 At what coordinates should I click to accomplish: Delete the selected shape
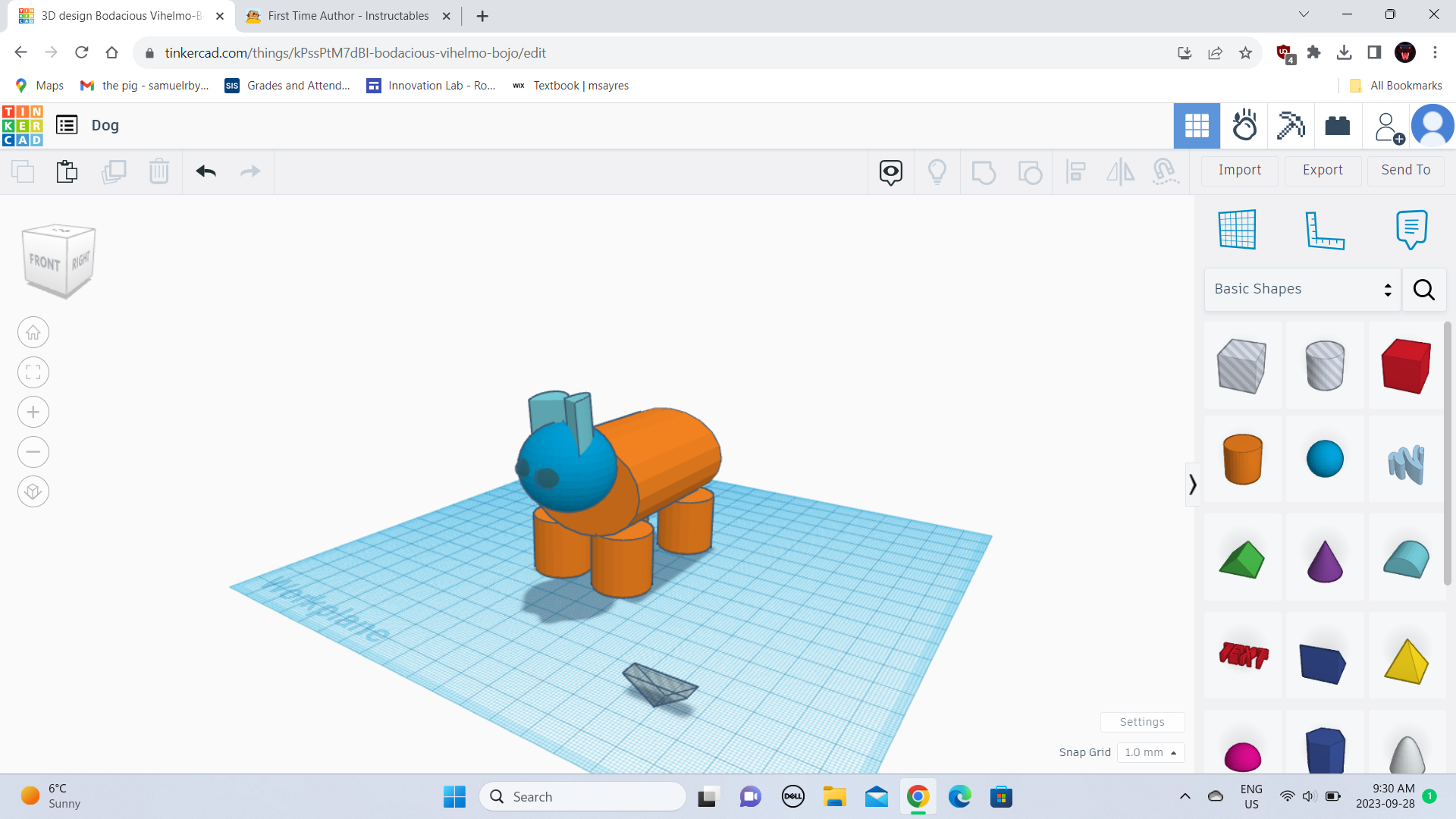[159, 171]
